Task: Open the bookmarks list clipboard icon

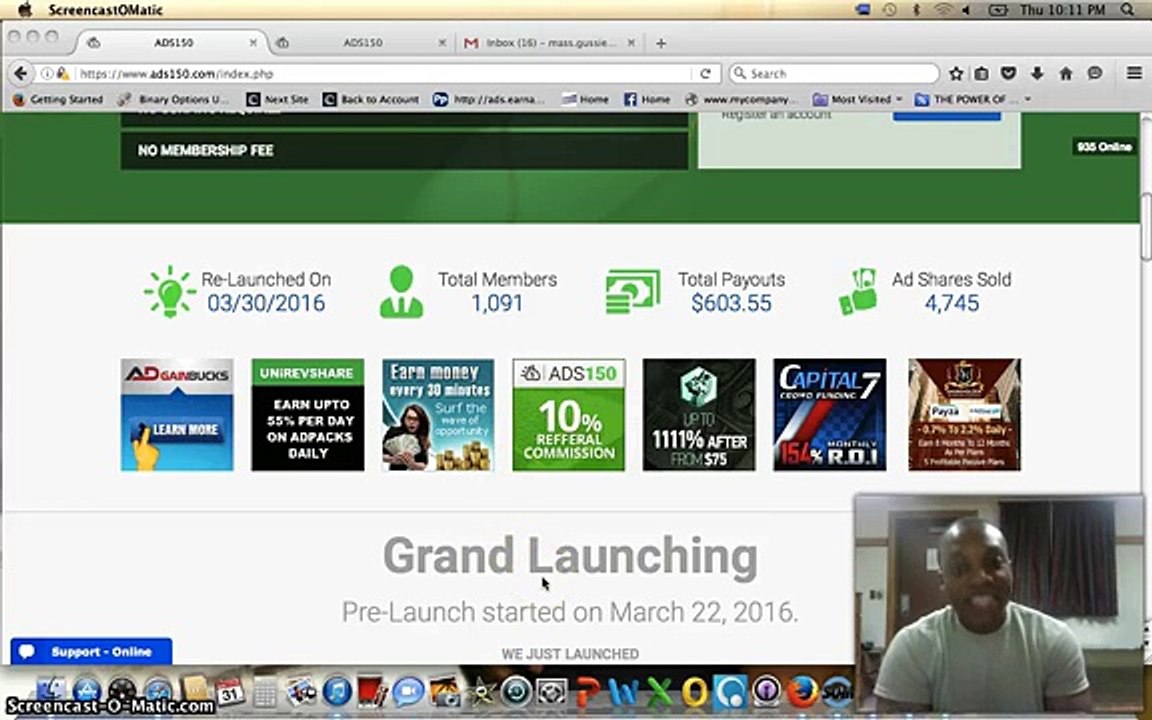Action: point(982,73)
